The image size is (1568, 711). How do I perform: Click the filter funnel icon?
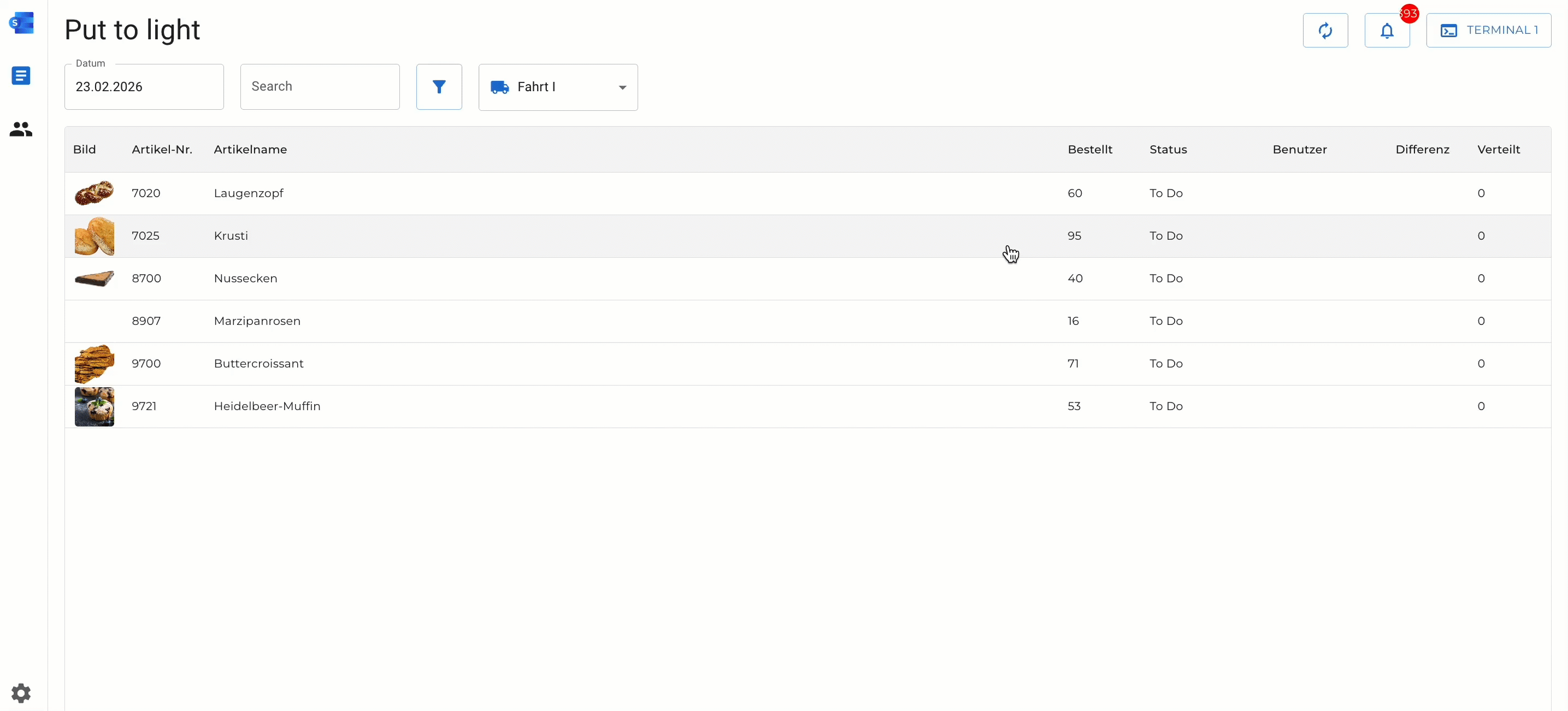(438, 87)
